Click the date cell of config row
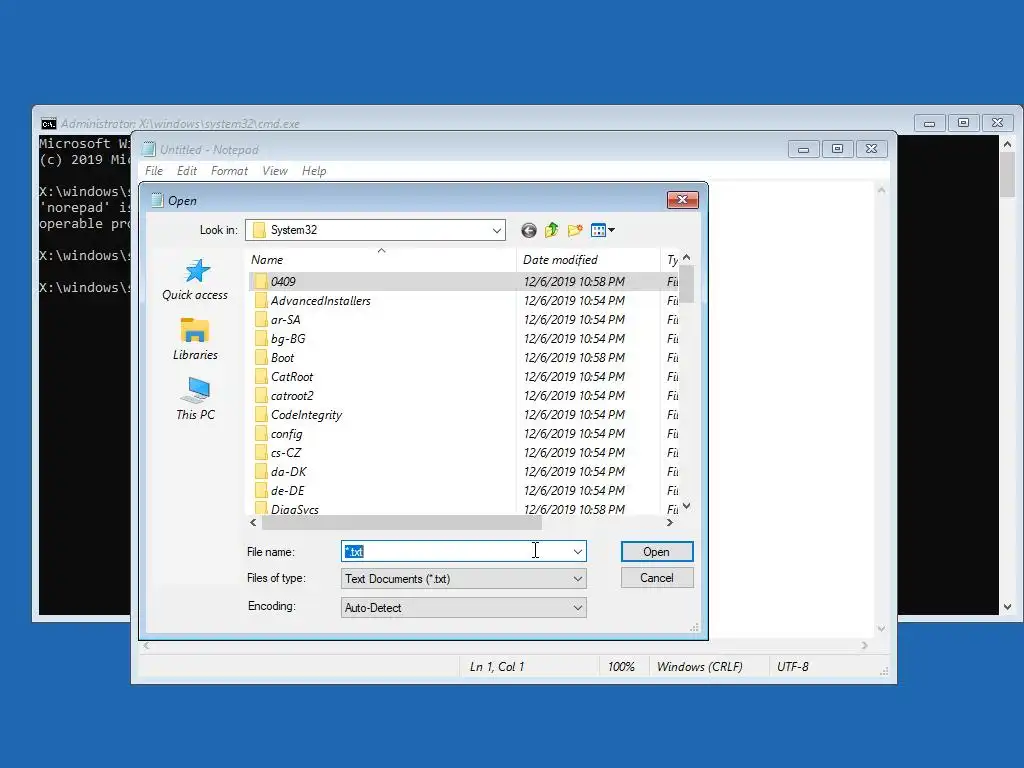The height and width of the screenshot is (768, 1024). pos(574,433)
